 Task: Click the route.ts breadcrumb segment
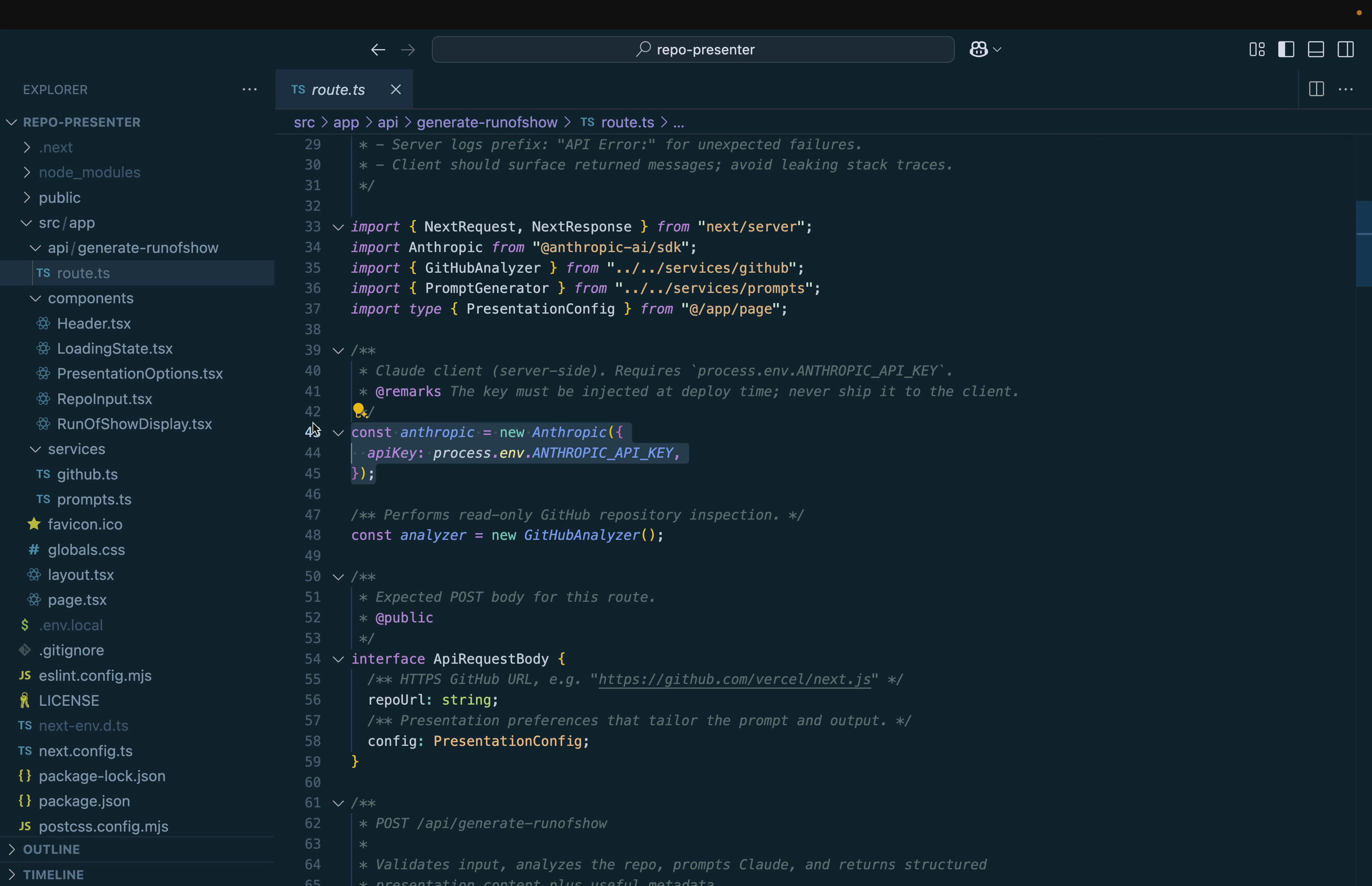point(617,122)
